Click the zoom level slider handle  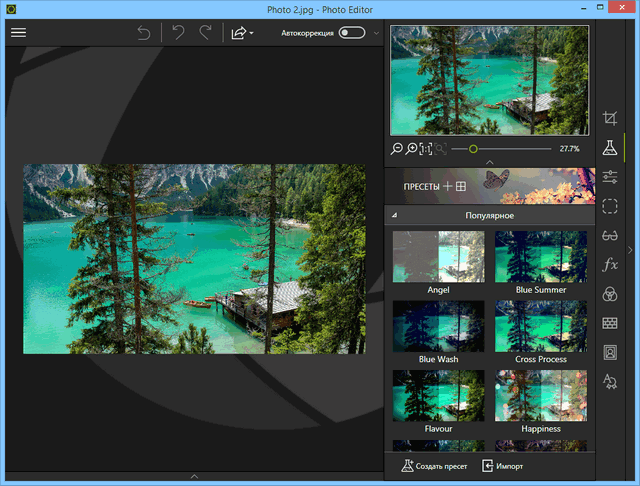pos(473,148)
